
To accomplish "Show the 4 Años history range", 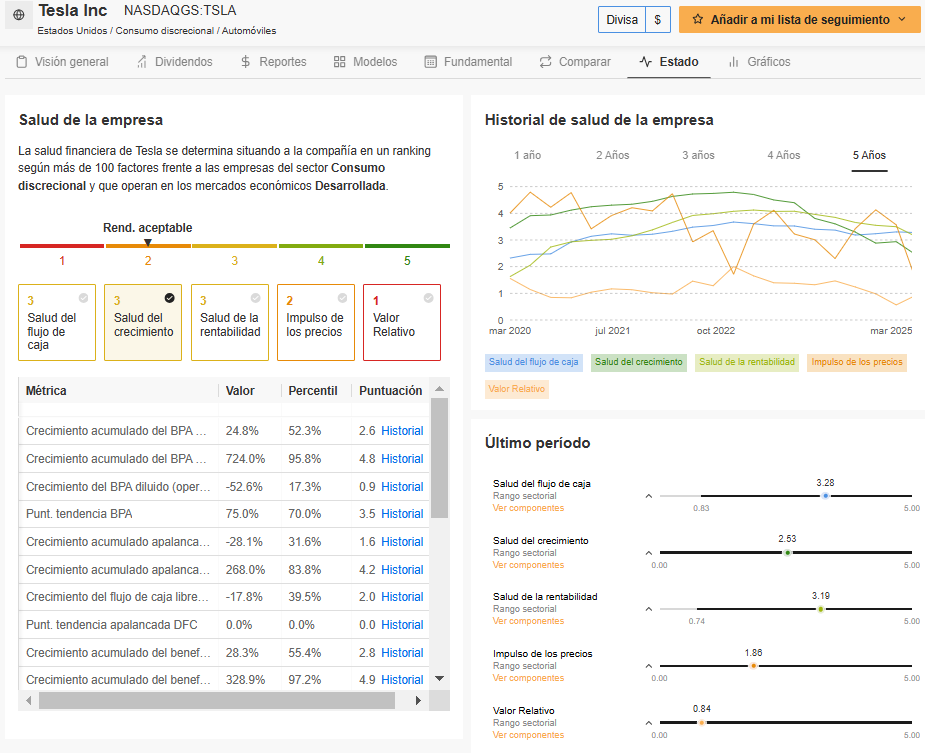I will pos(783,155).
